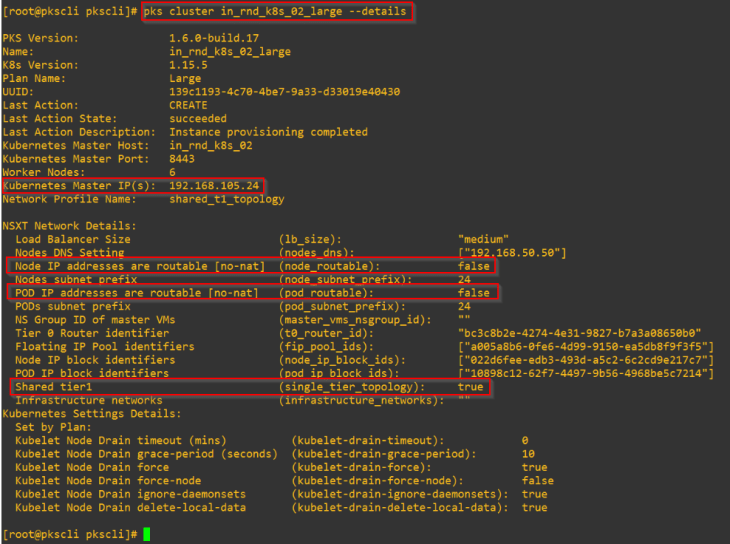This screenshot has height=544, width=730.
Task: Click the Kubernetes Master Port value 8443
Action: [185, 158]
